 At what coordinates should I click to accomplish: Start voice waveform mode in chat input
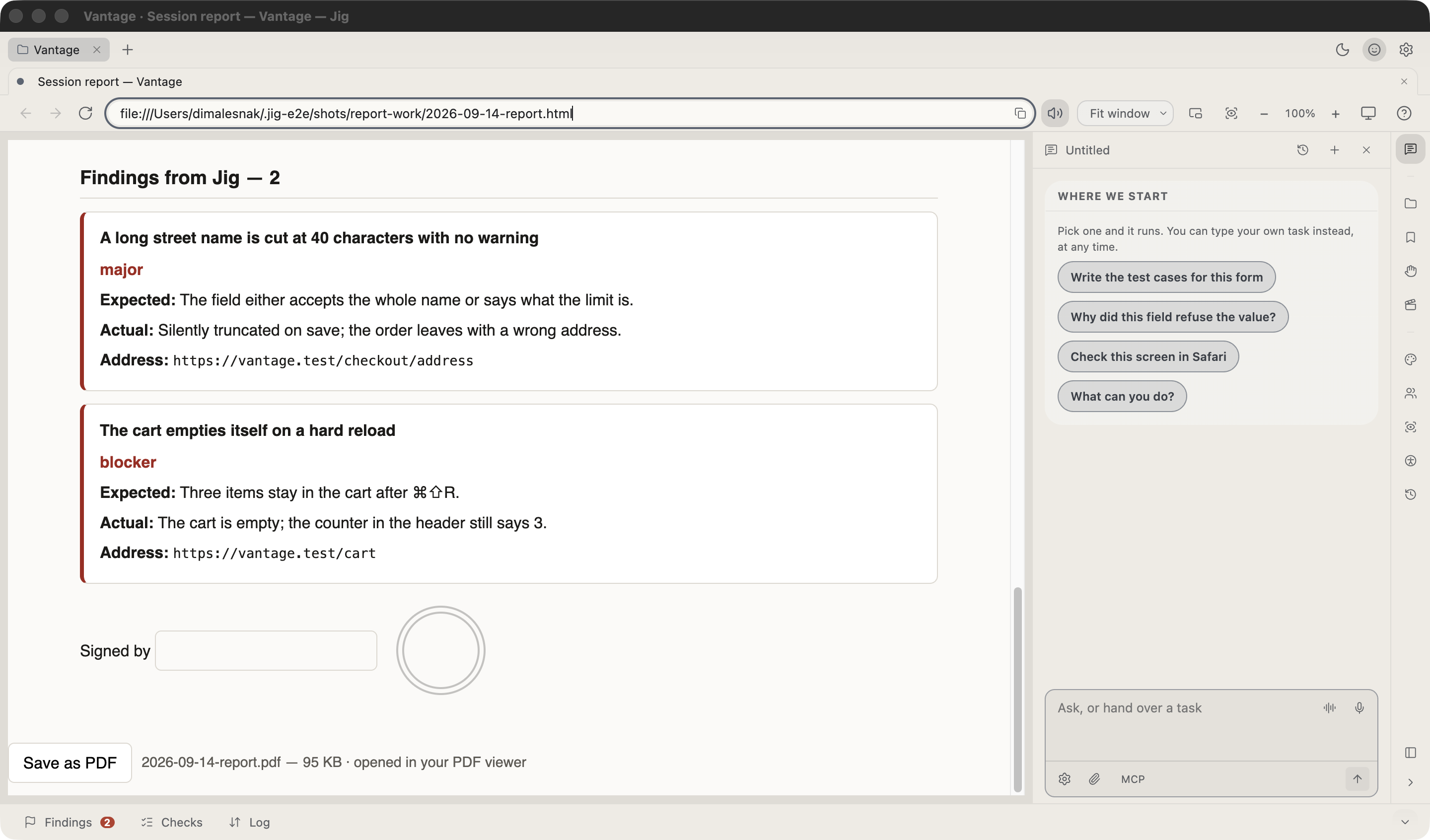[1329, 708]
